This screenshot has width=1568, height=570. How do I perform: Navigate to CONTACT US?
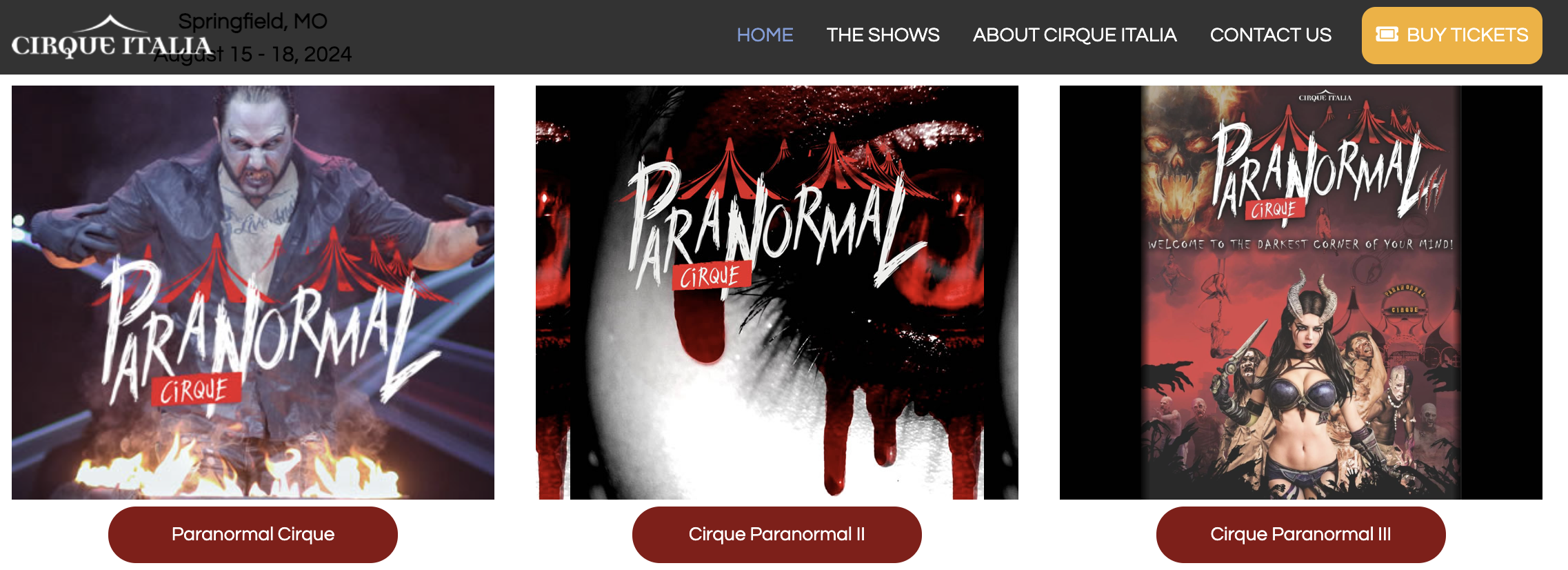[x=1270, y=35]
